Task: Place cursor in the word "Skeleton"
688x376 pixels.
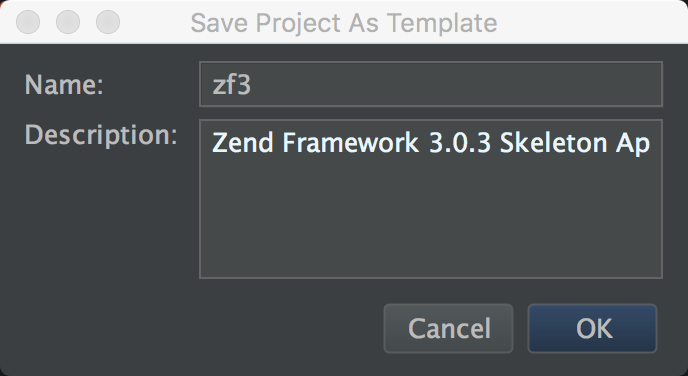Action: click(553, 143)
